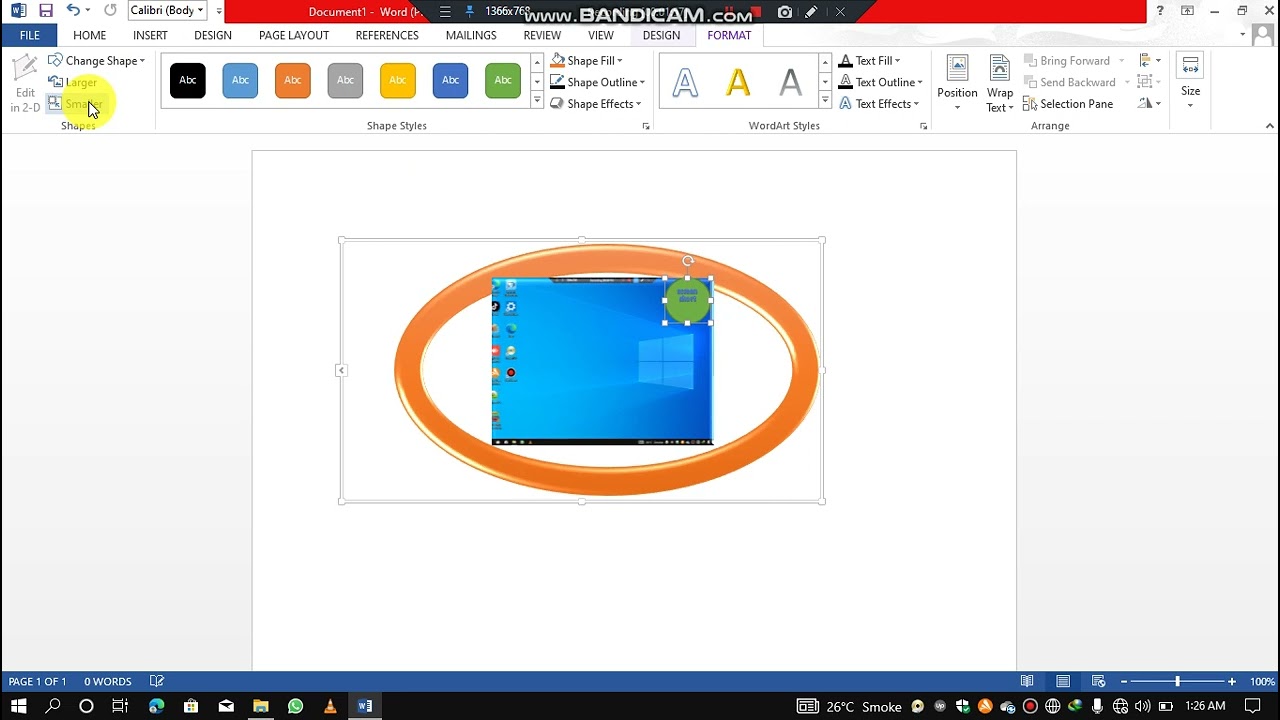Apply the dark blue Abc shape style
This screenshot has width=1280, height=720.
[450, 80]
